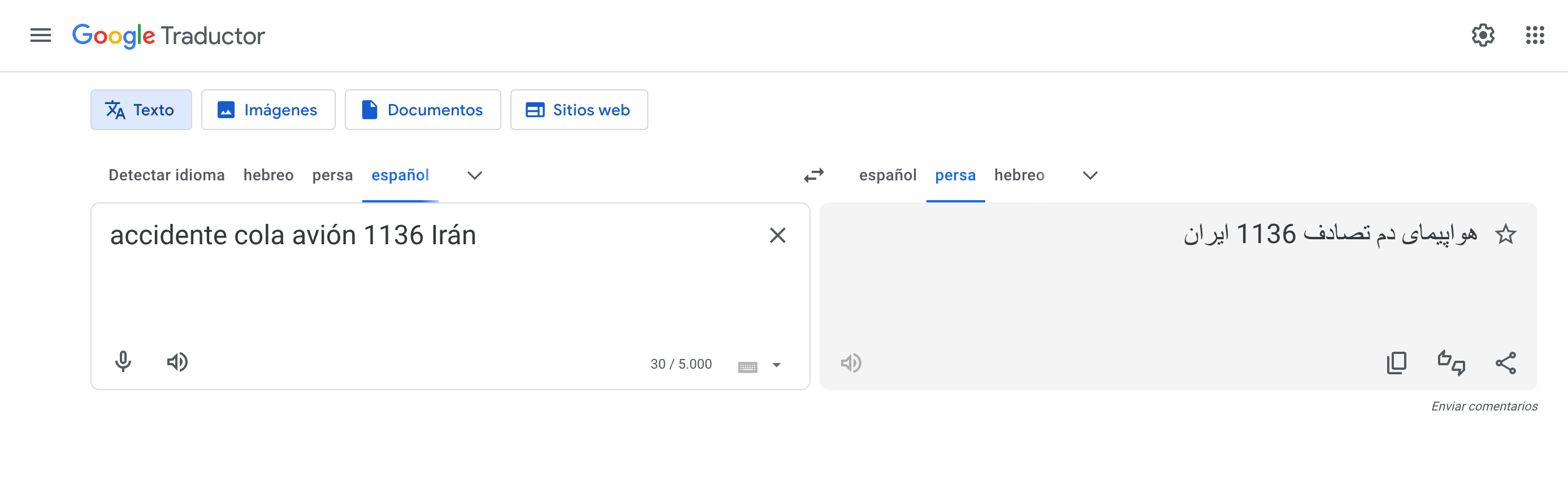Image resolution: width=1568 pixels, height=484 pixels.
Task: Open the settings gear
Action: pos(1482,35)
